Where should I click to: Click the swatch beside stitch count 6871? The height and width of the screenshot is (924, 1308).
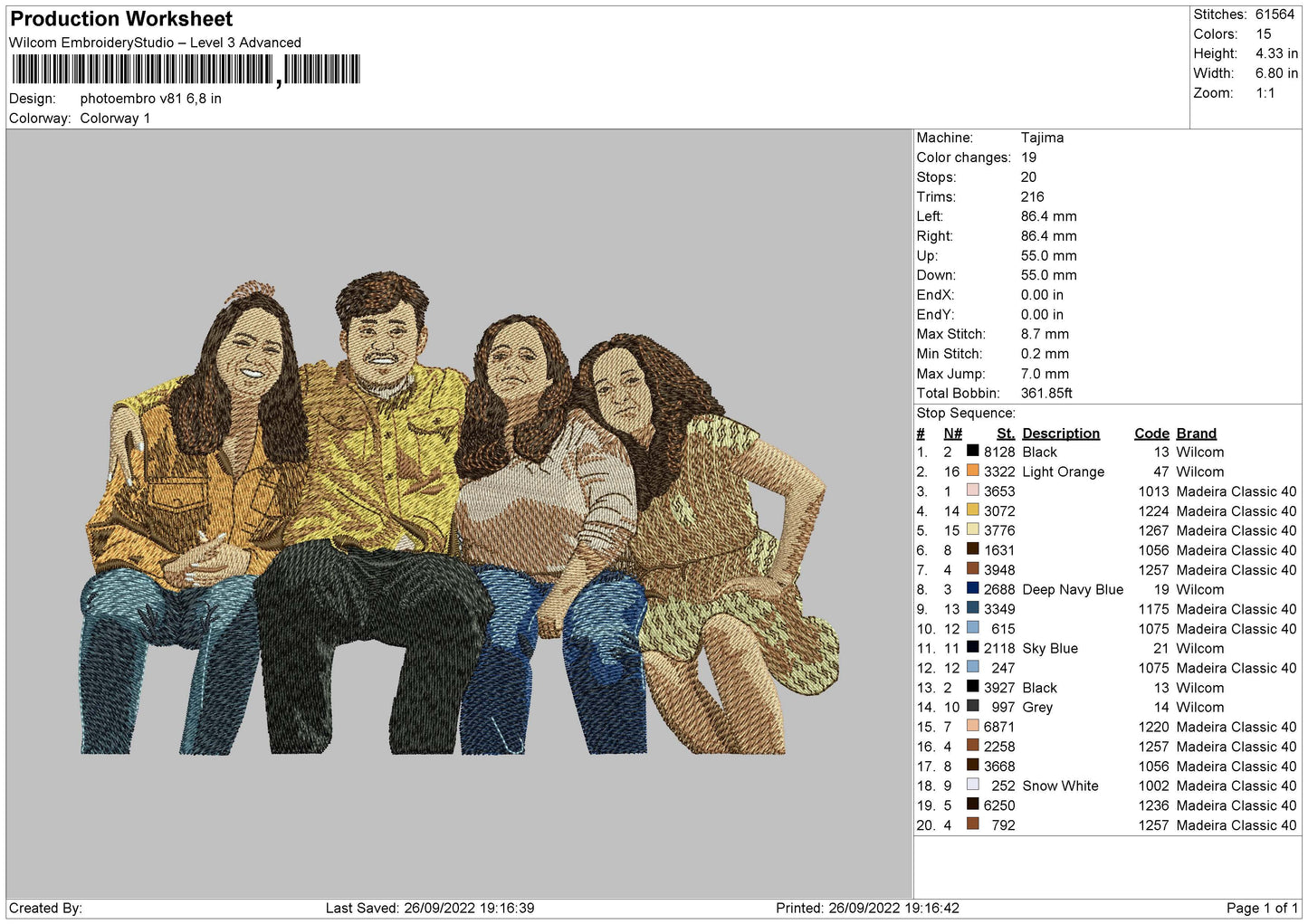click(x=972, y=726)
